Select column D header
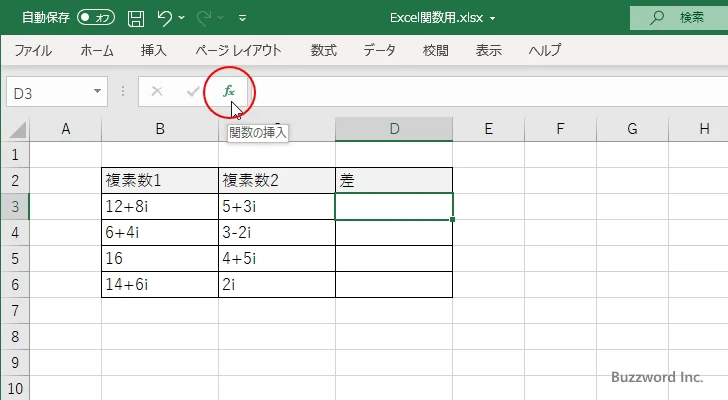 pos(394,129)
